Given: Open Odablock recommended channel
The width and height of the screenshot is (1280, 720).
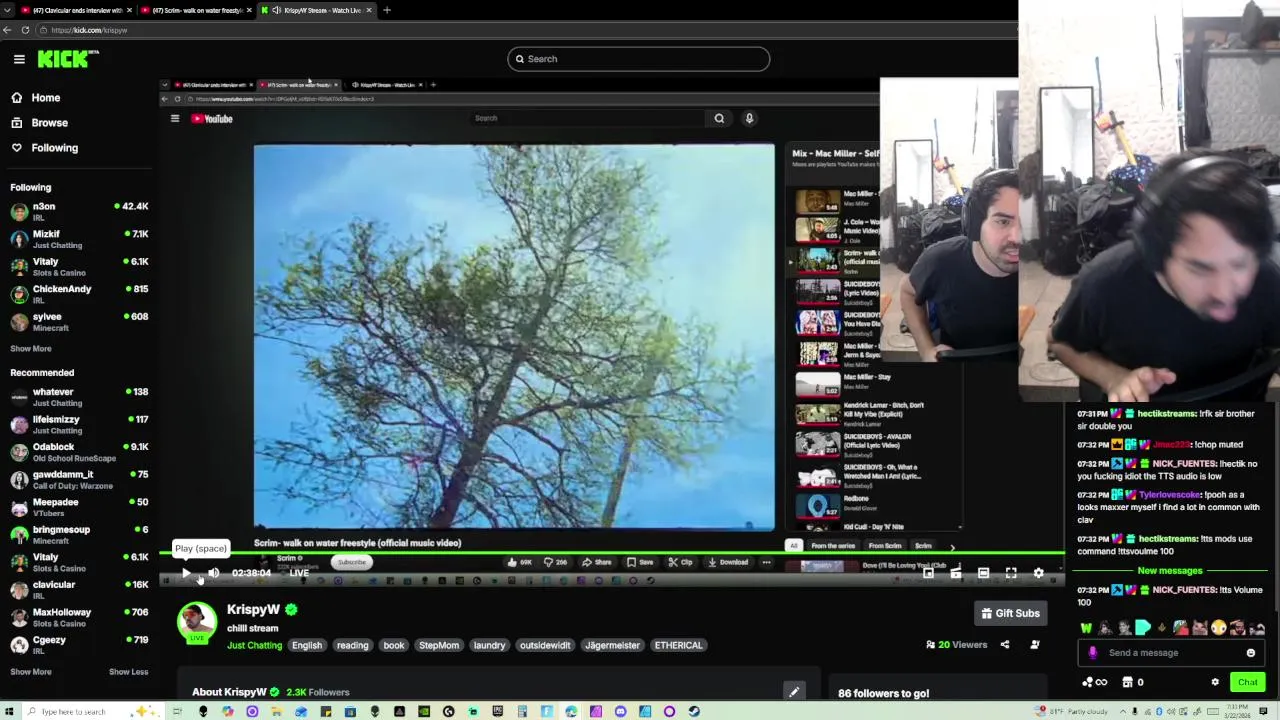Looking at the screenshot, I should [78, 452].
